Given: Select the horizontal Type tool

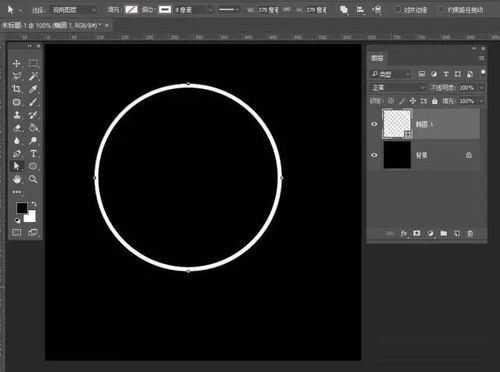Looking at the screenshot, I should tap(33, 154).
